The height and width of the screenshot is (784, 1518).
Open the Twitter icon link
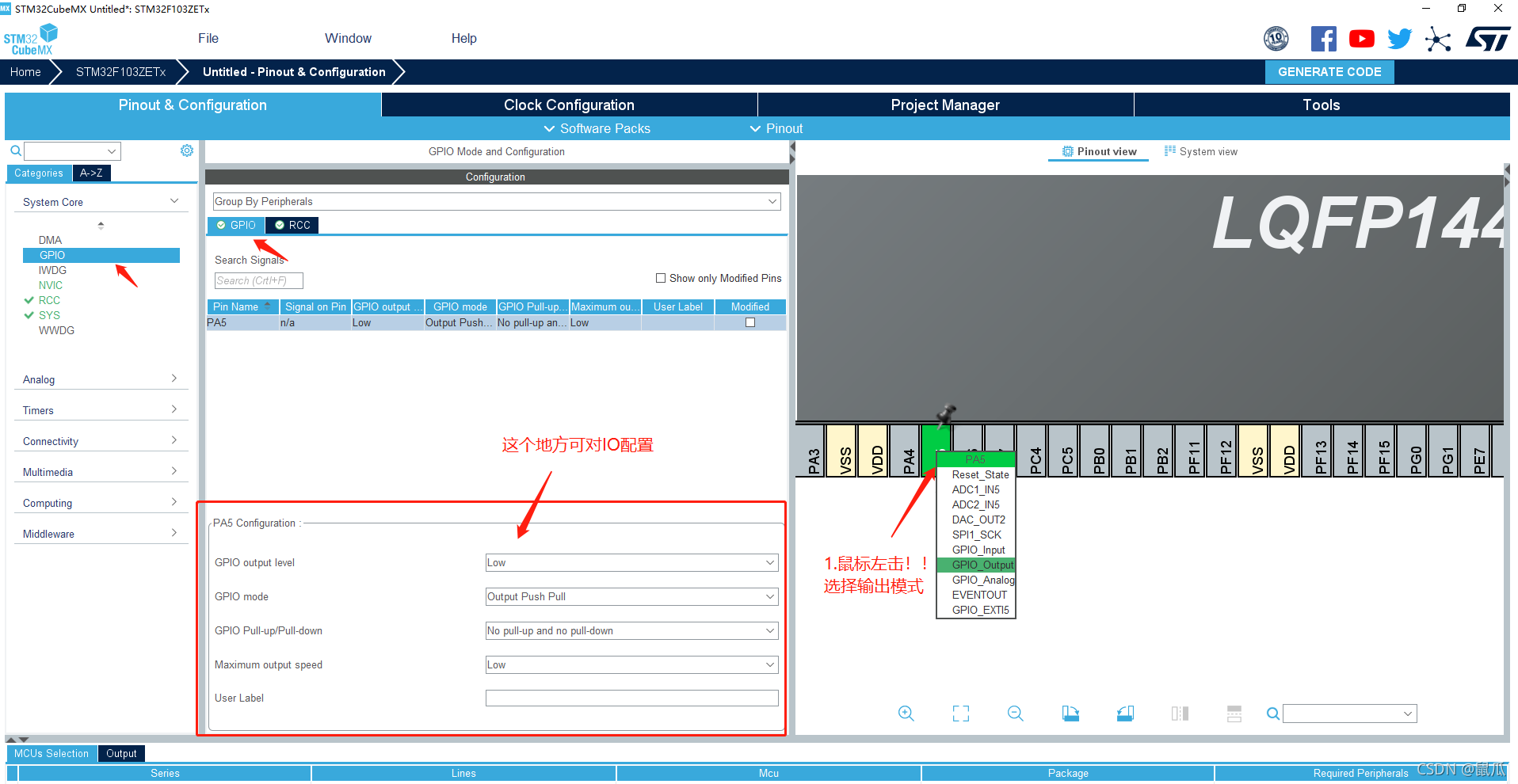tap(1399, 39)
